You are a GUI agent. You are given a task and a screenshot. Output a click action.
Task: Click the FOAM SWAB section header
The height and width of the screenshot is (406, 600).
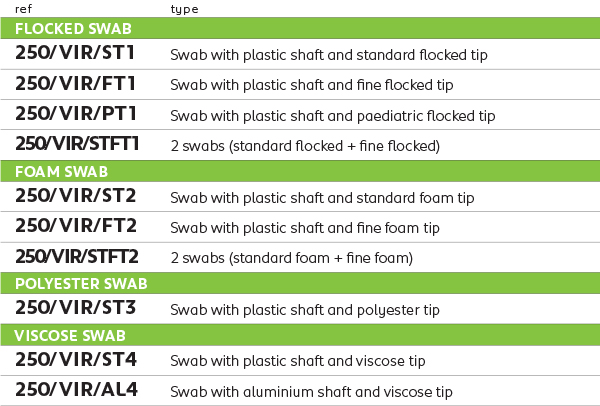(300, 171)
